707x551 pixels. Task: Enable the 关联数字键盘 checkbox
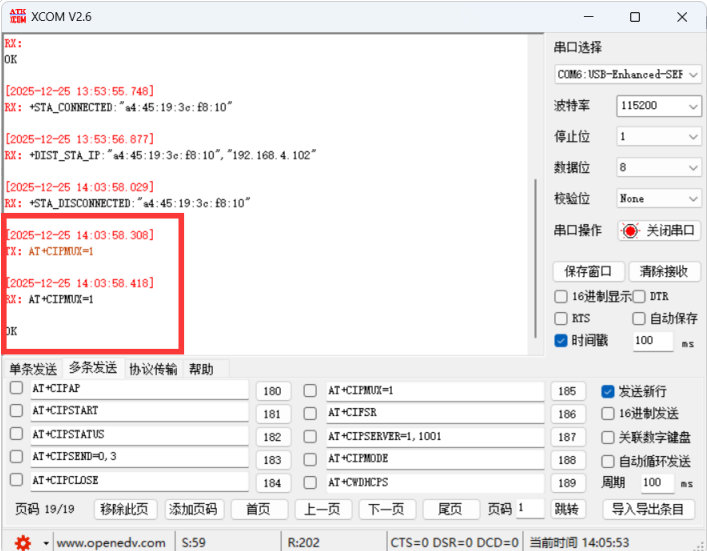coord(608,437)
